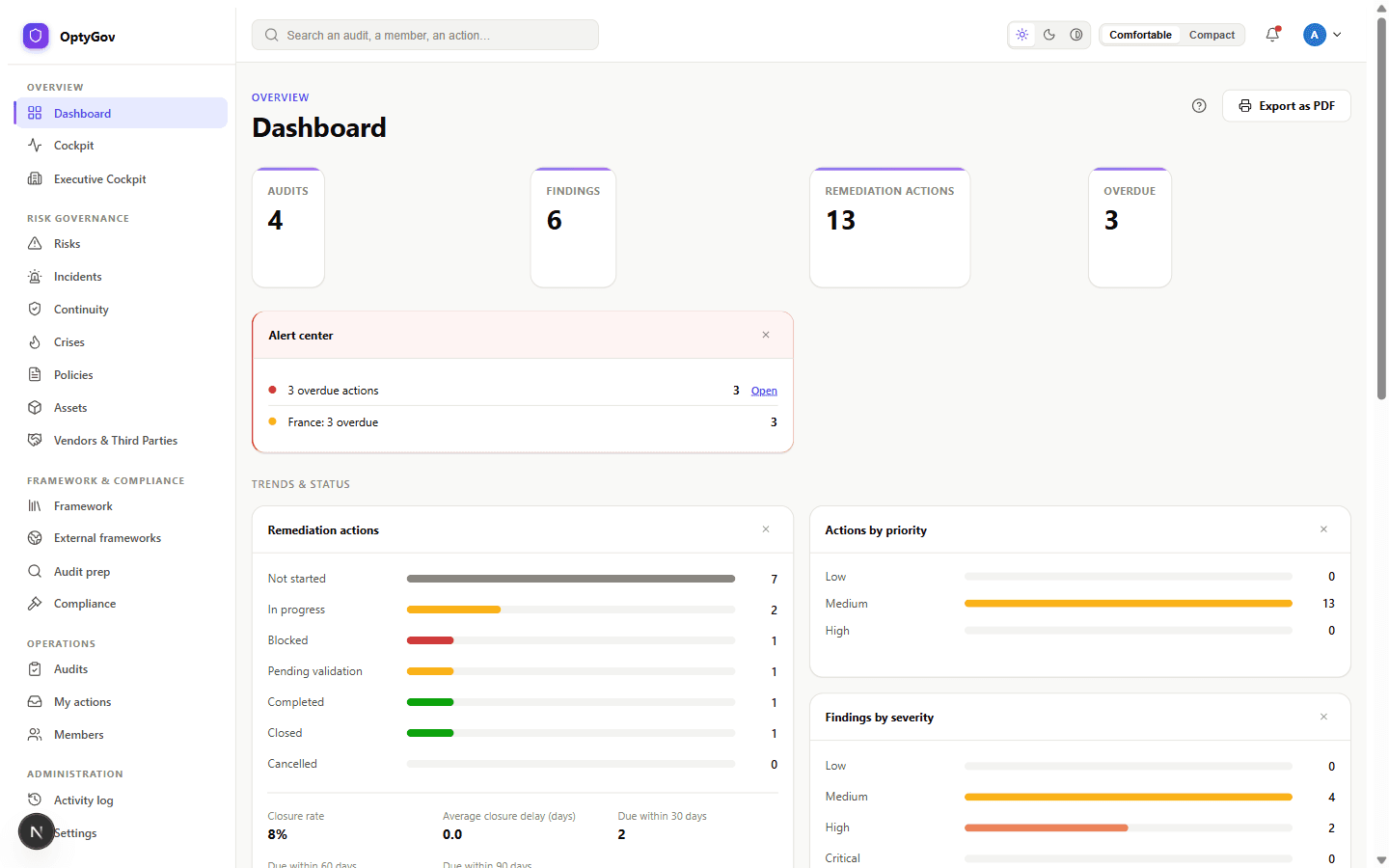Click the Compliance gavel icon
This screenshot has height=868, width=1389.
[35, 604]
